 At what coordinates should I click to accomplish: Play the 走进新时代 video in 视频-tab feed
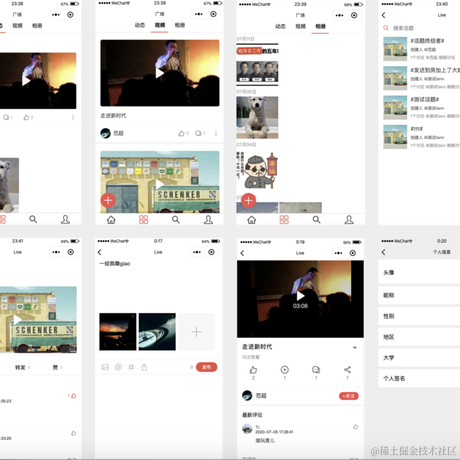(x=160, y=73)
